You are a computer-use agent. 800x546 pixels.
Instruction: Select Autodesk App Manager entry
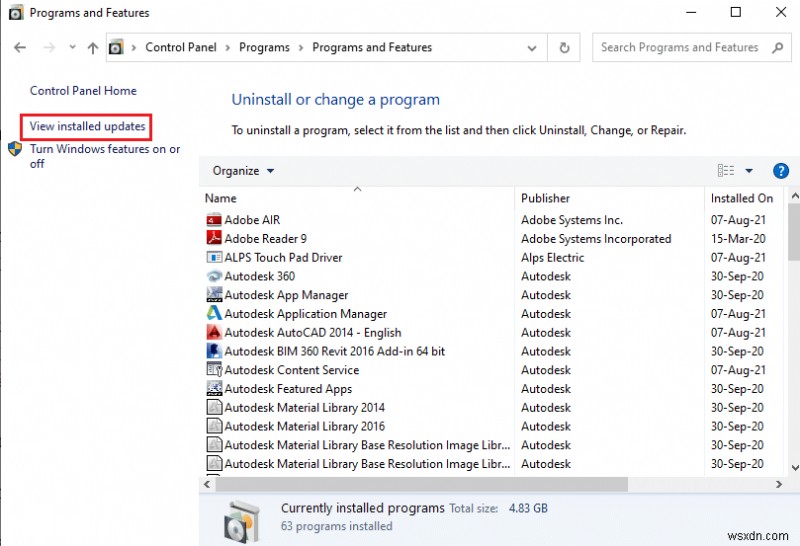286,295
